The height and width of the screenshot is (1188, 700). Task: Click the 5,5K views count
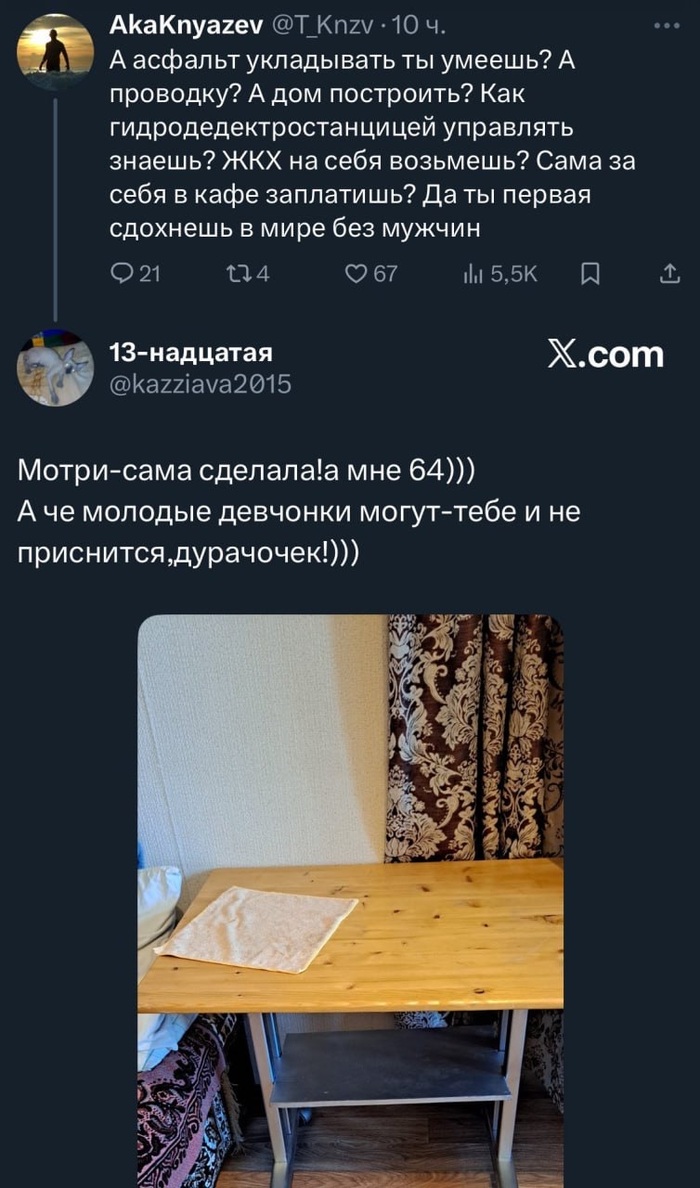click(x=514, y=274)
